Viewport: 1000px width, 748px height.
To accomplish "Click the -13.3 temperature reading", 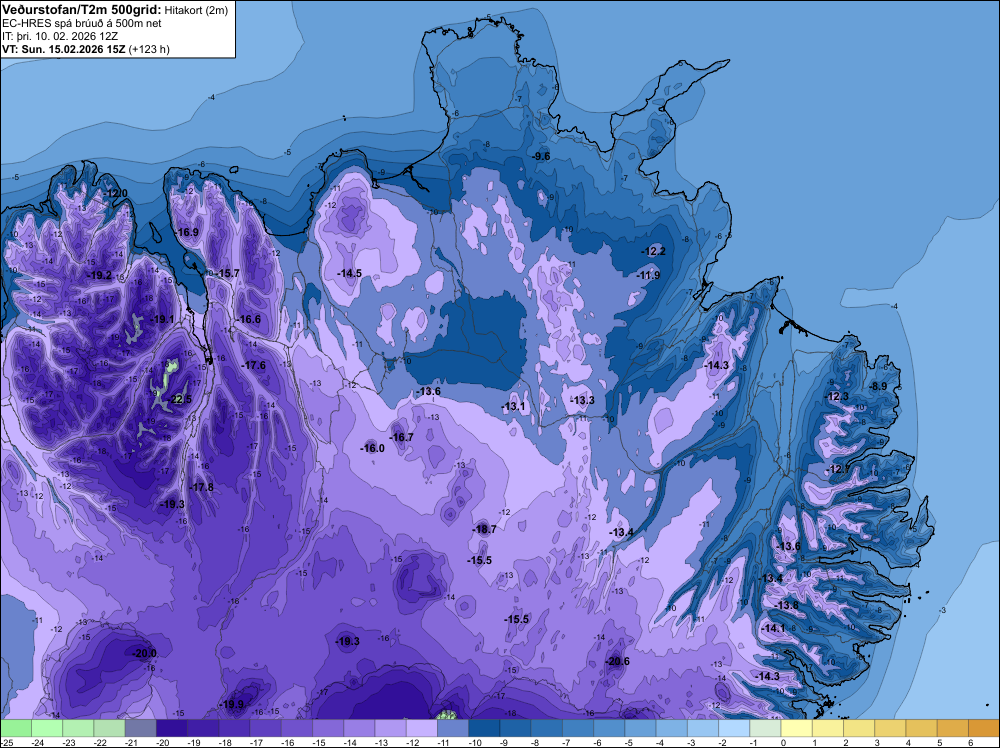I will 582,400.
